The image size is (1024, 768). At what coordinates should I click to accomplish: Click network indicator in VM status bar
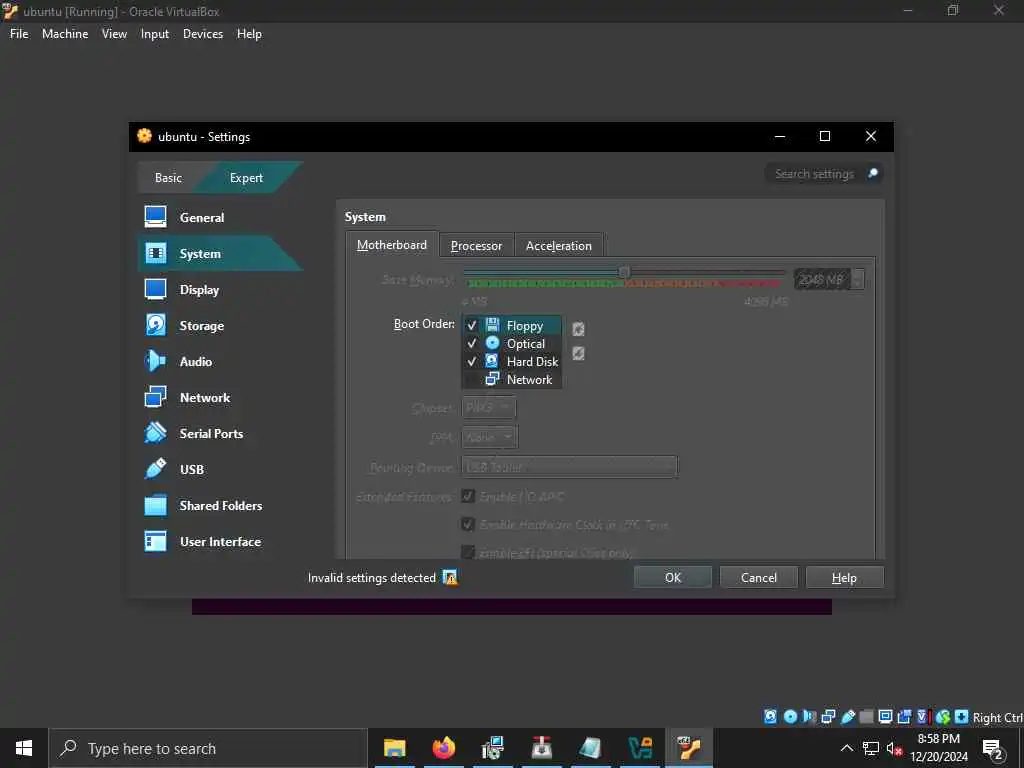point(828,717)
